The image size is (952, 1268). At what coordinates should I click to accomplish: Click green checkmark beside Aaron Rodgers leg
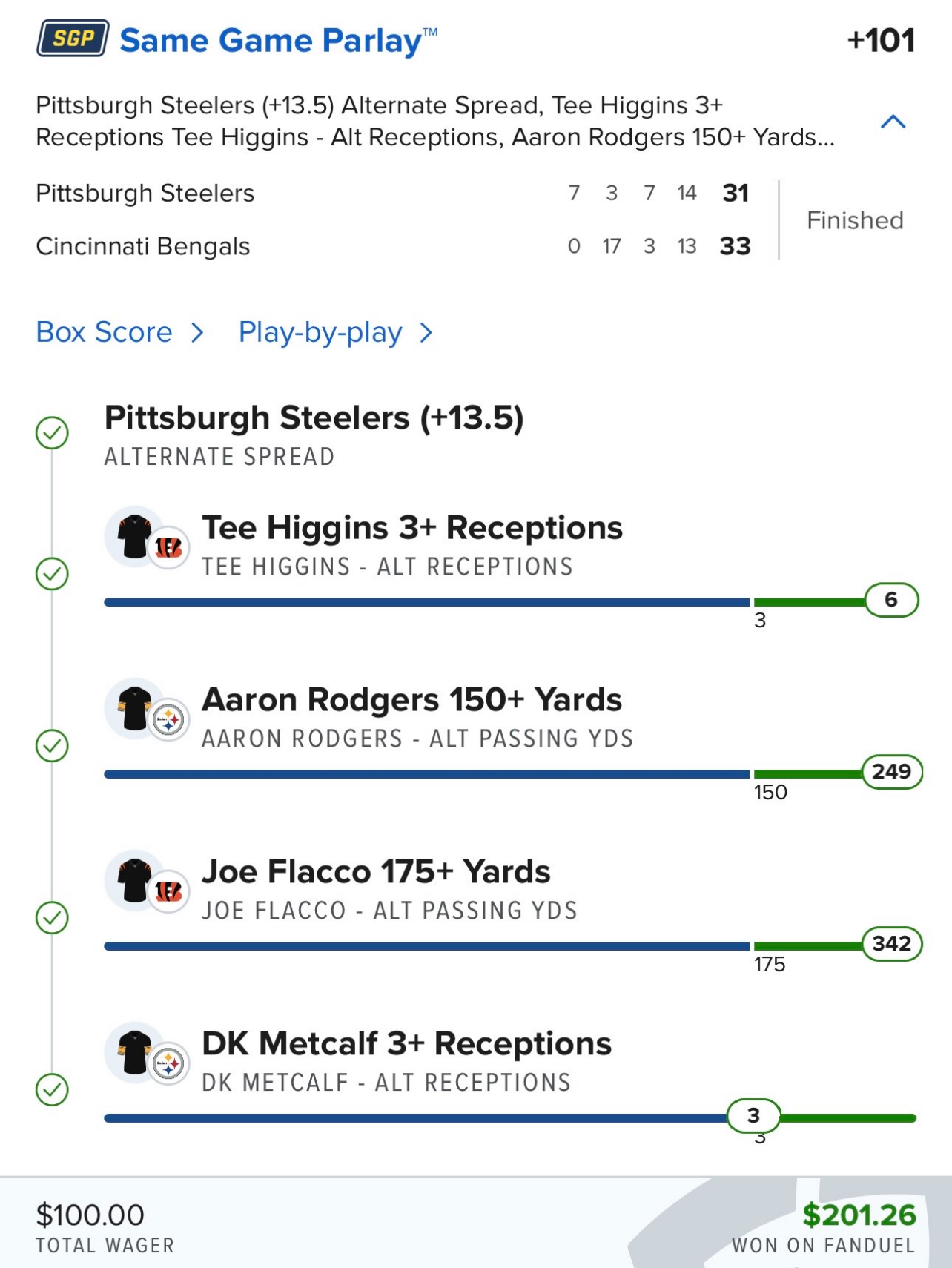[52, 746]
